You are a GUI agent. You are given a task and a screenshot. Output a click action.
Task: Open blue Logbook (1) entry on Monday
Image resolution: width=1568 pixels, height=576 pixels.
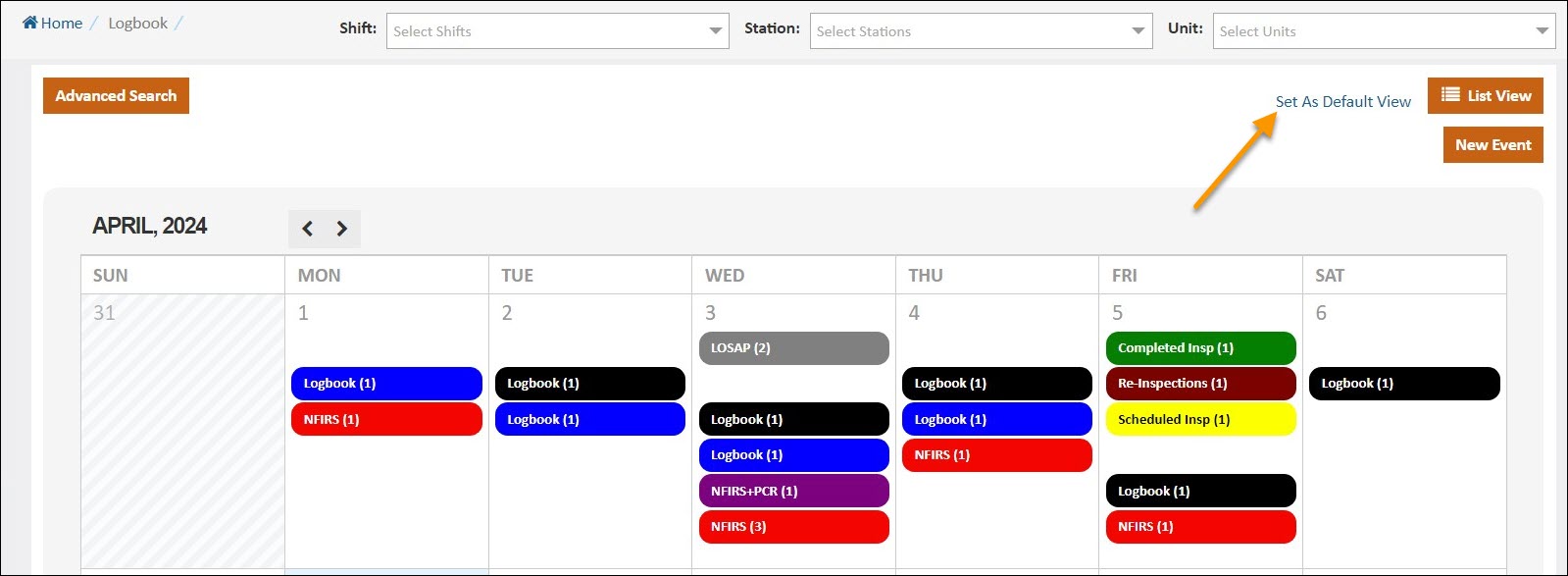point(386,384)
